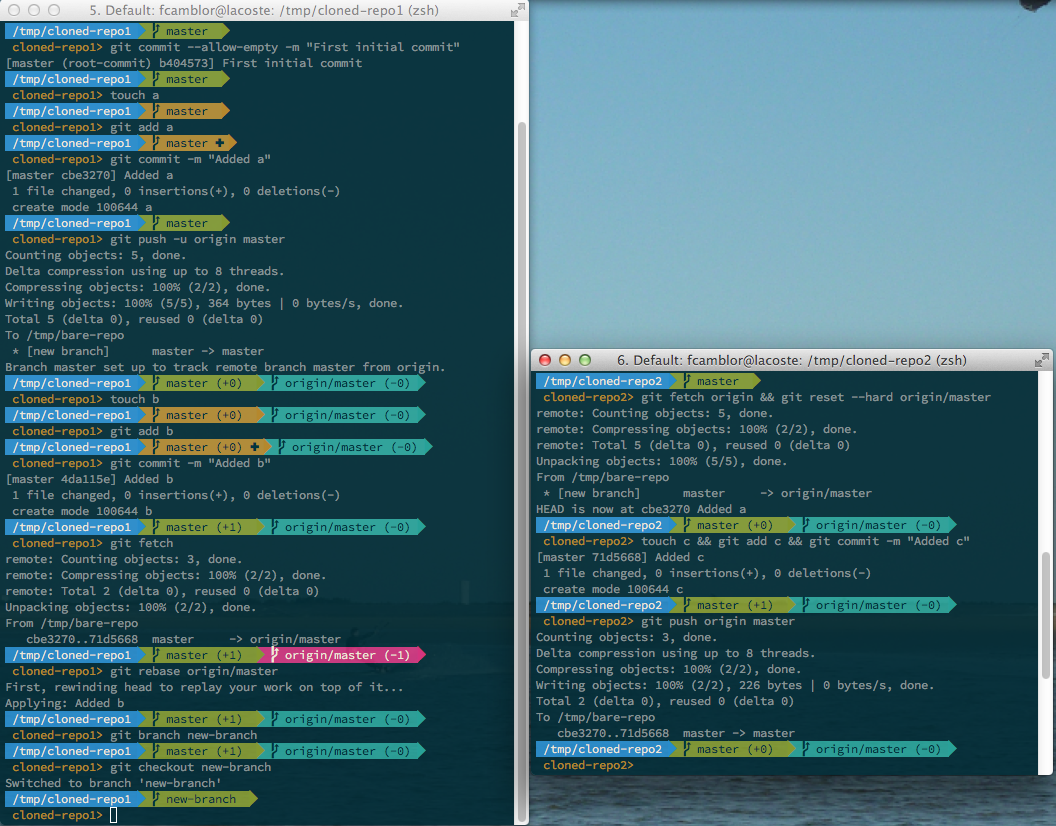Click the fullscreen arrows icon in cloned-repo1 window
Viewport: 1056px width, 826px height.
coord(516,10)
